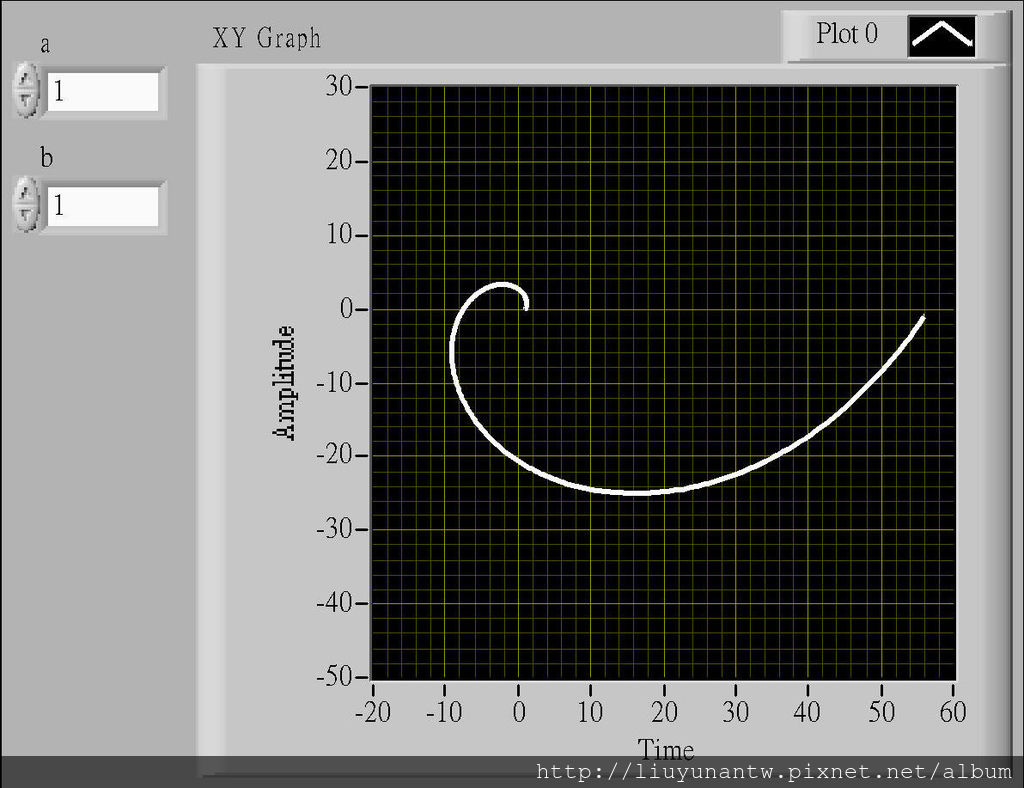Click the y-axis minimum value -50
This screenshot has height=788, width=1024.
[335, 676]
